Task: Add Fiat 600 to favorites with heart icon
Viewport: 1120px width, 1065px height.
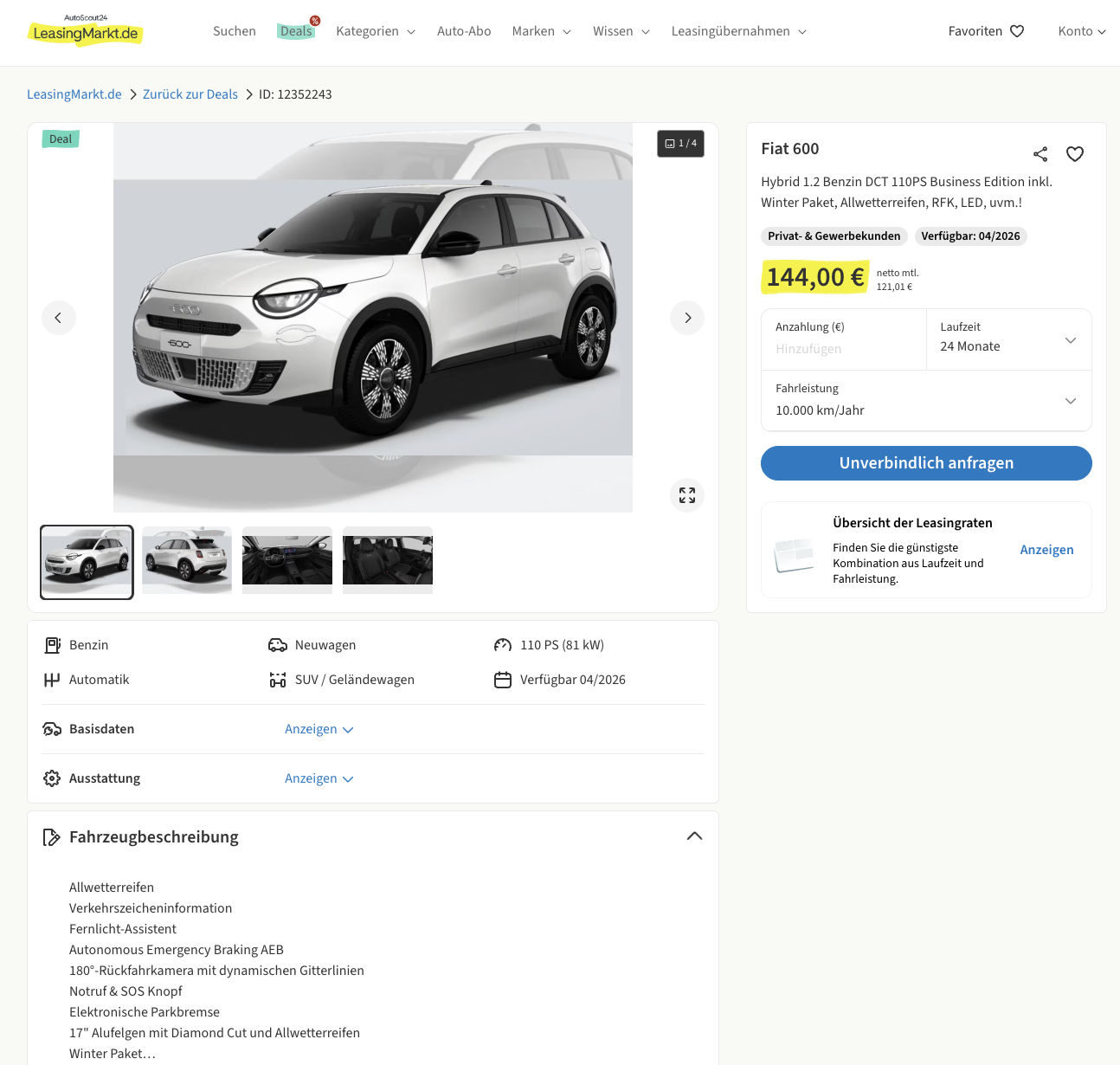Action: [1074, 154]
